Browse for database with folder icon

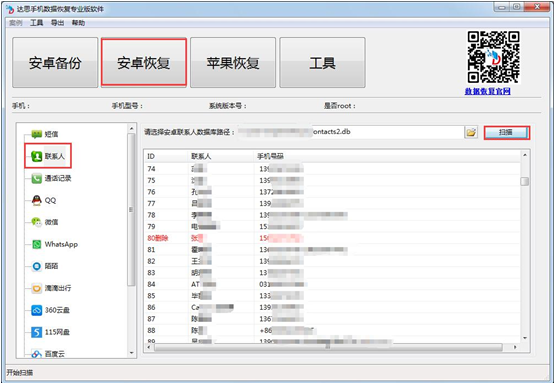coord(471,132)
